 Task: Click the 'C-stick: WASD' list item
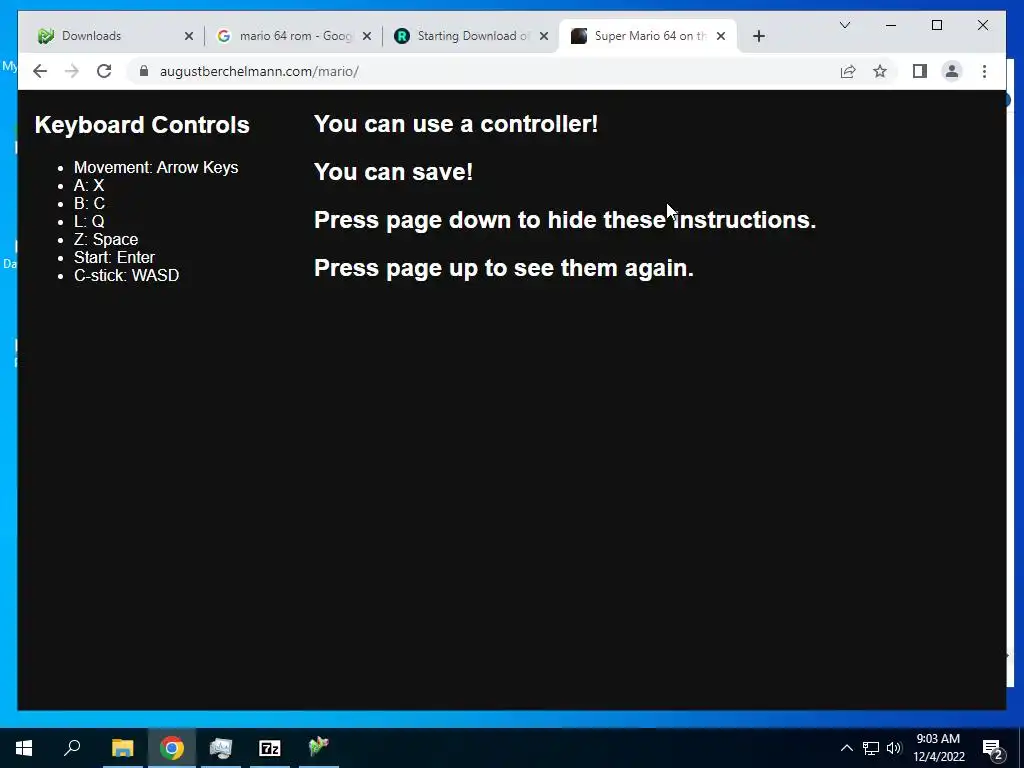(x=126, y=275)
